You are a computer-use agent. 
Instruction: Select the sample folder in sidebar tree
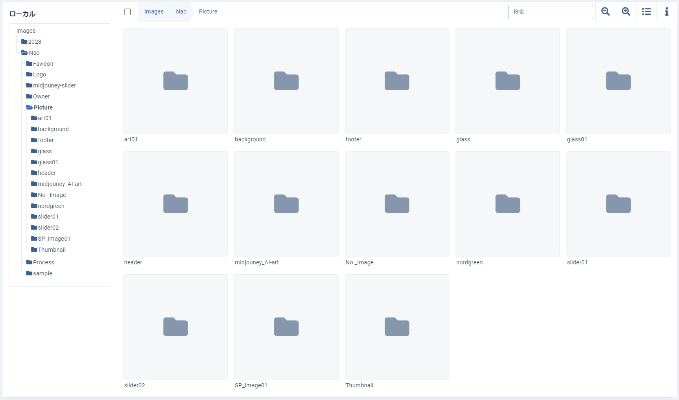(42, 272)
